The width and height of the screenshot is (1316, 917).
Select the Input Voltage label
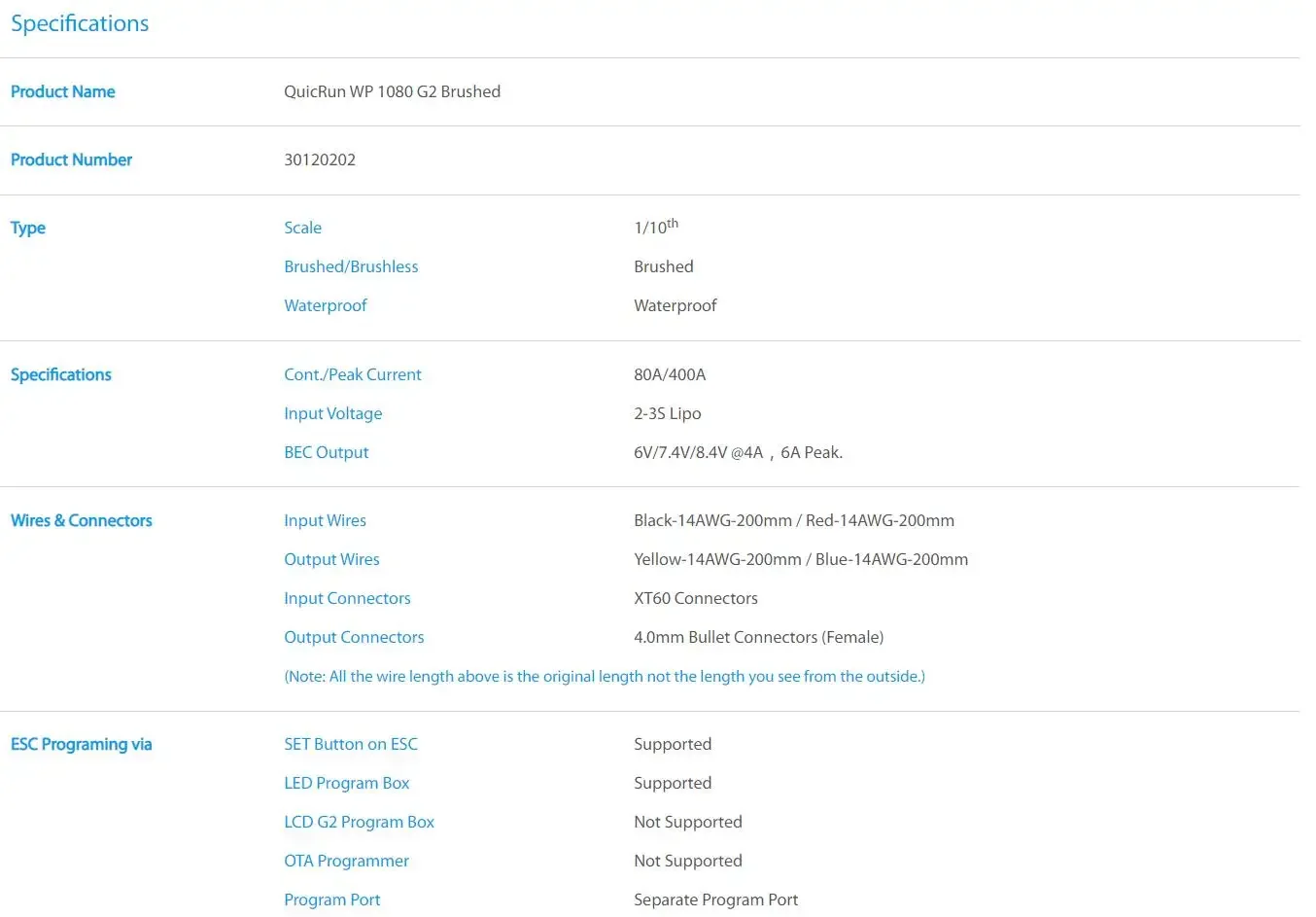332,413
